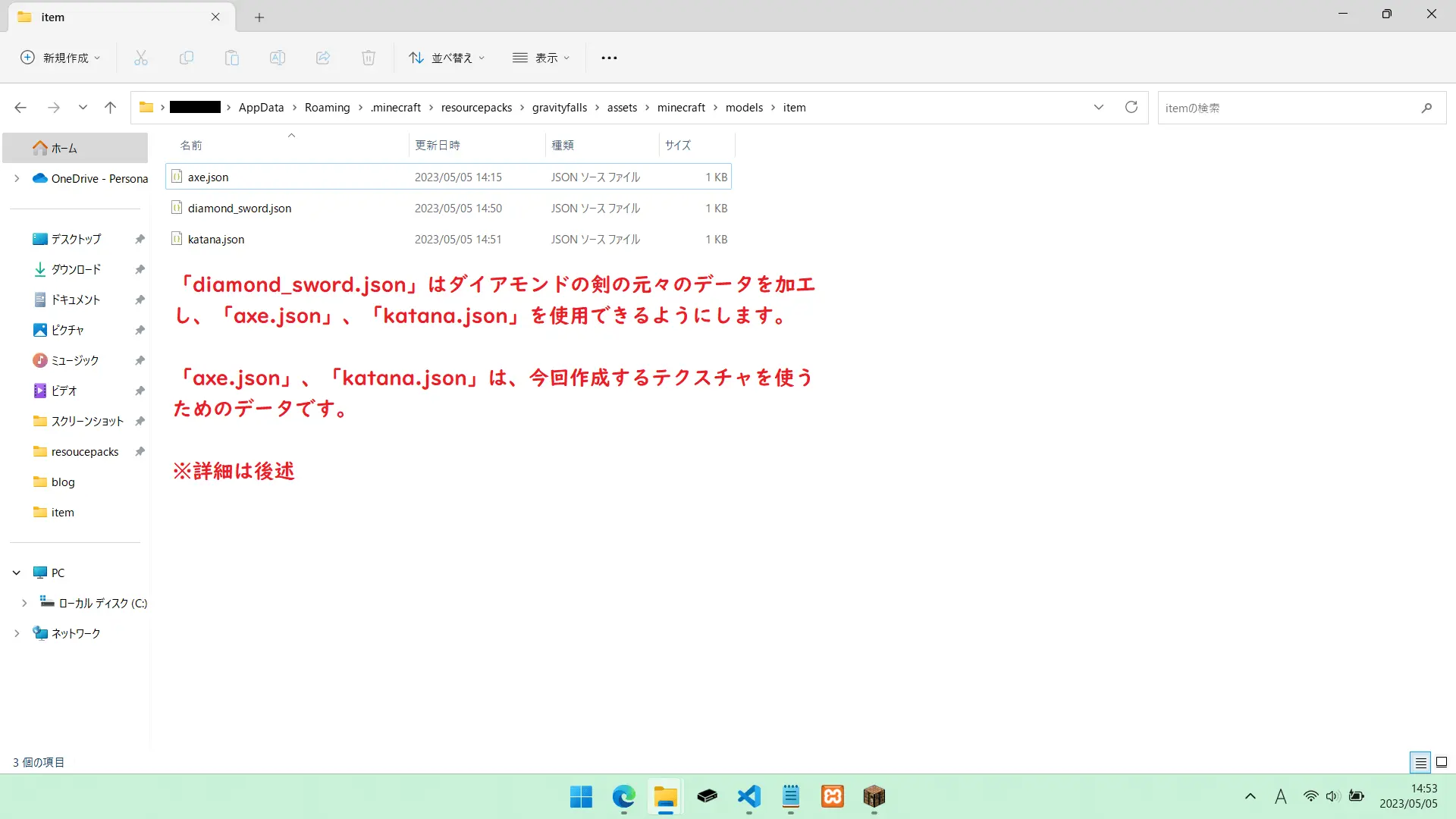Click the Copy icon in toolbar

(x=187, y=58)
